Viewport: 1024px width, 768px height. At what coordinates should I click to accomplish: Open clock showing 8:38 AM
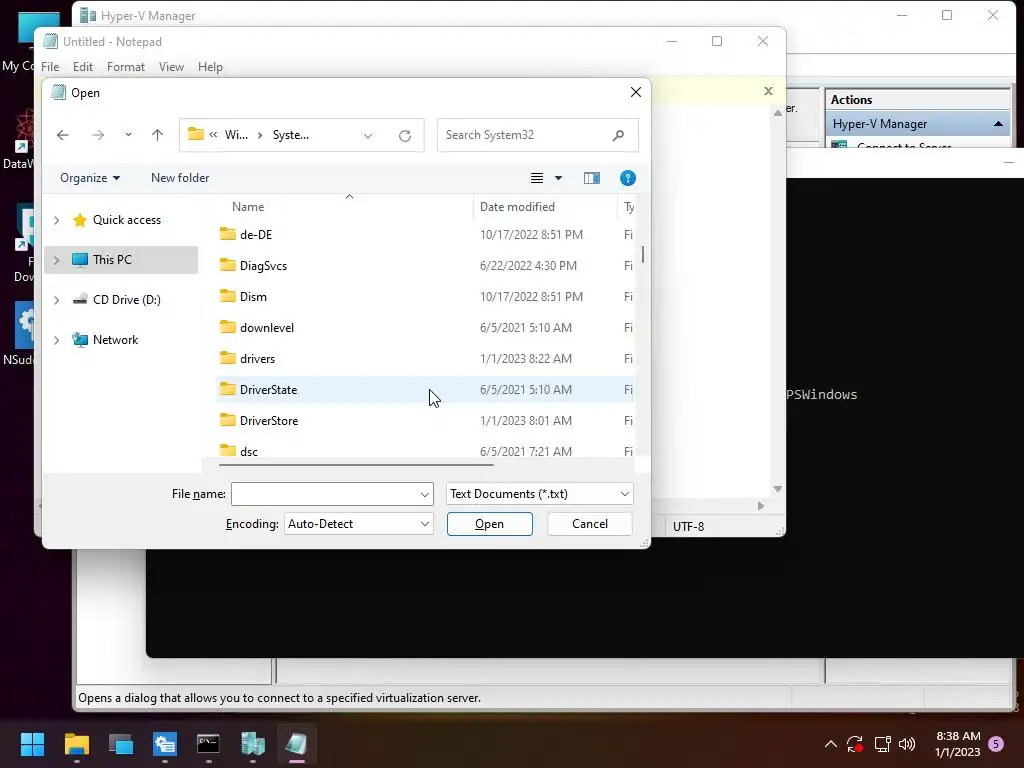point(958,744)
